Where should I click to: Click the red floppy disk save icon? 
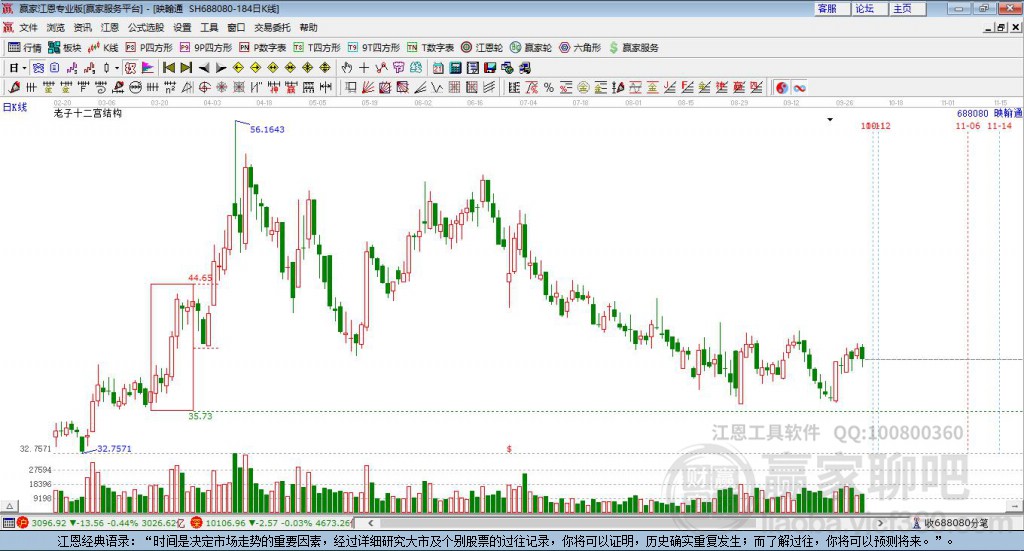tap(490, 68)
